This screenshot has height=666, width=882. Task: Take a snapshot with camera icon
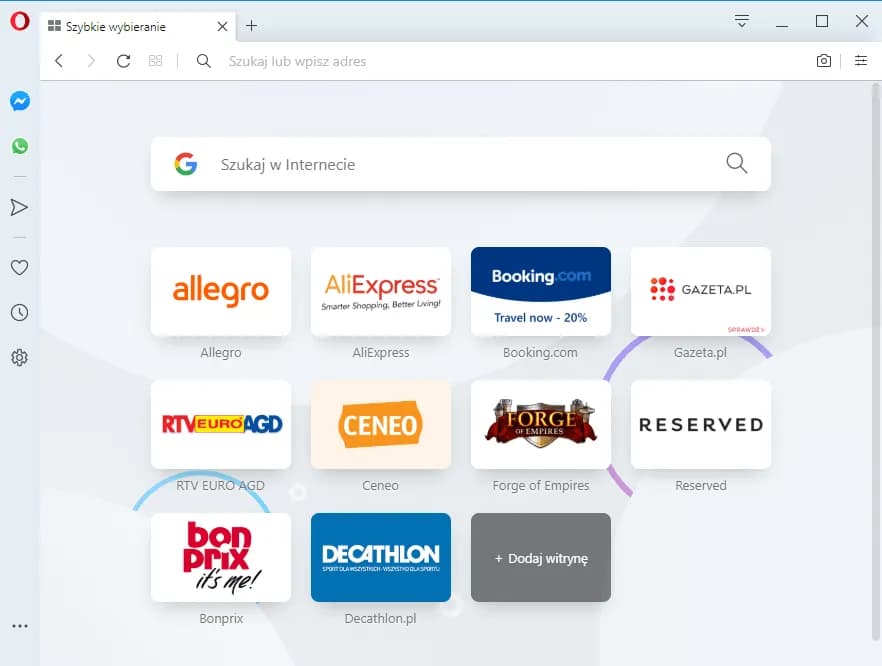[x=824, y=61]
